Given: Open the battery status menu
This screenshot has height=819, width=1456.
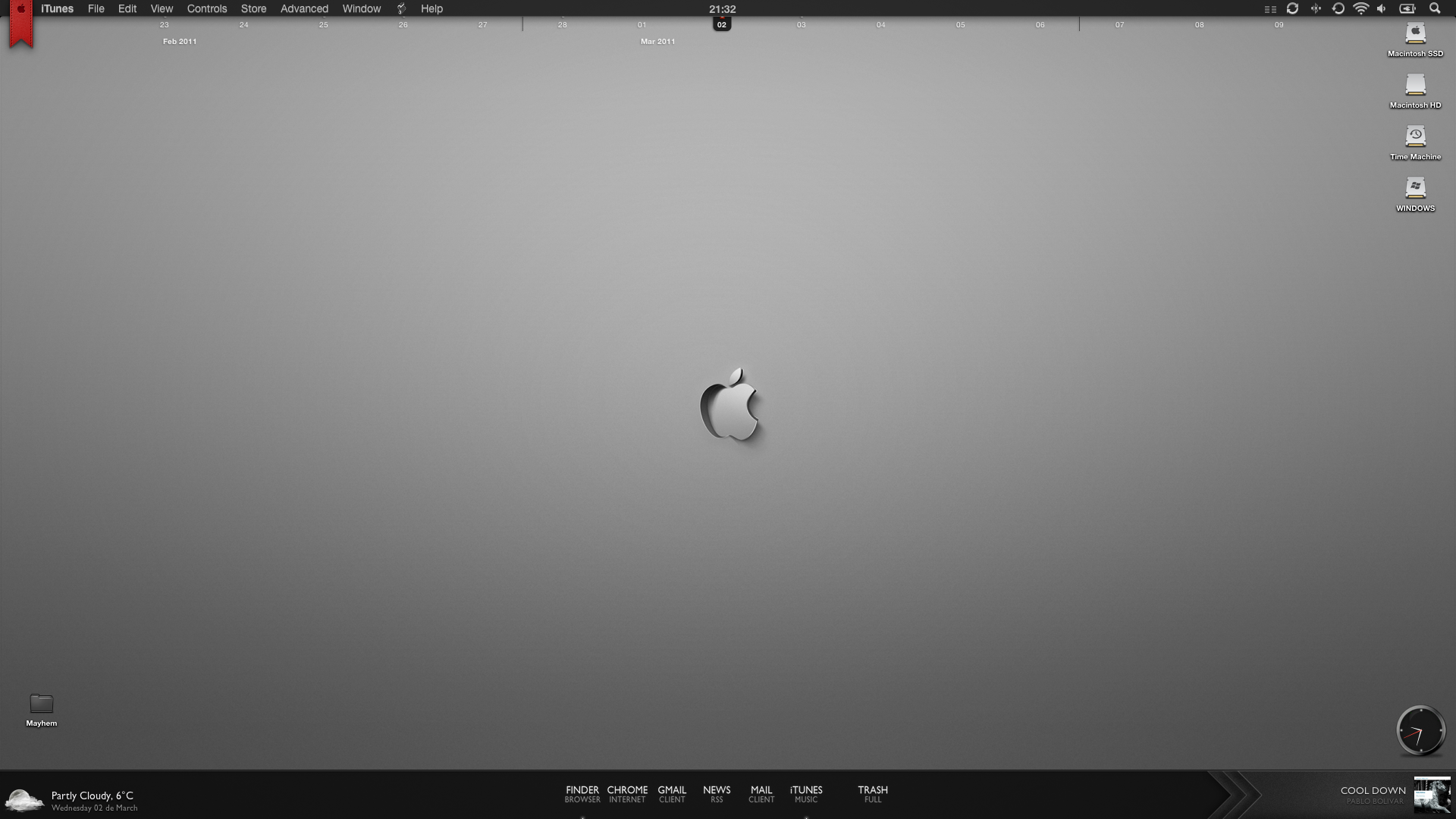Looking at the screenshot, I should coord(1407,9).
